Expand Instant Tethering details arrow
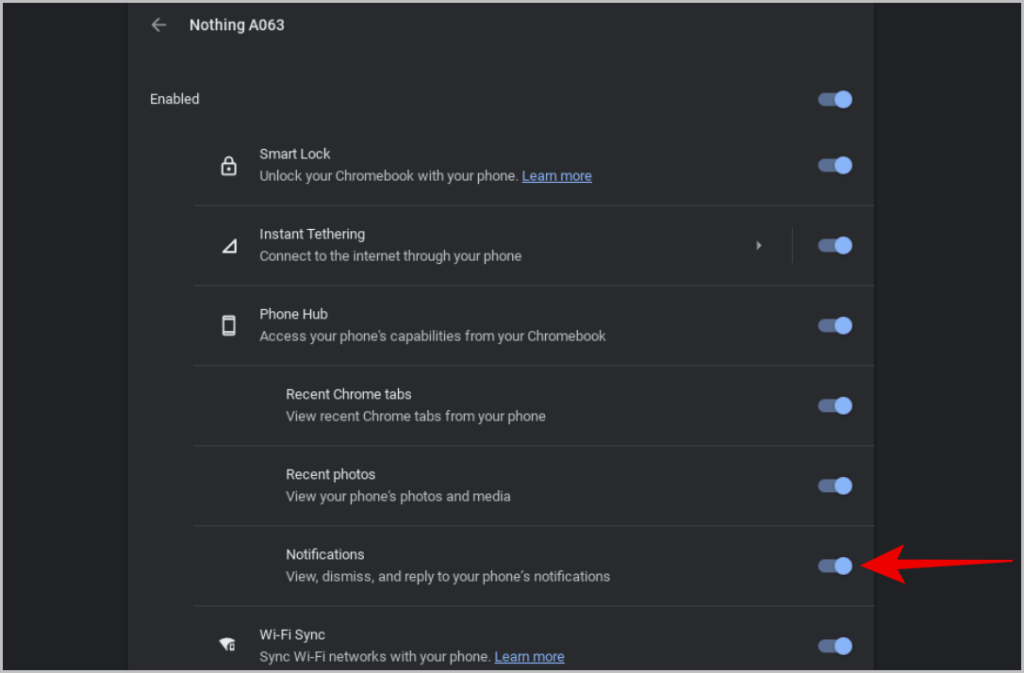Screen dimensions: 1024x673 (758, 245)
